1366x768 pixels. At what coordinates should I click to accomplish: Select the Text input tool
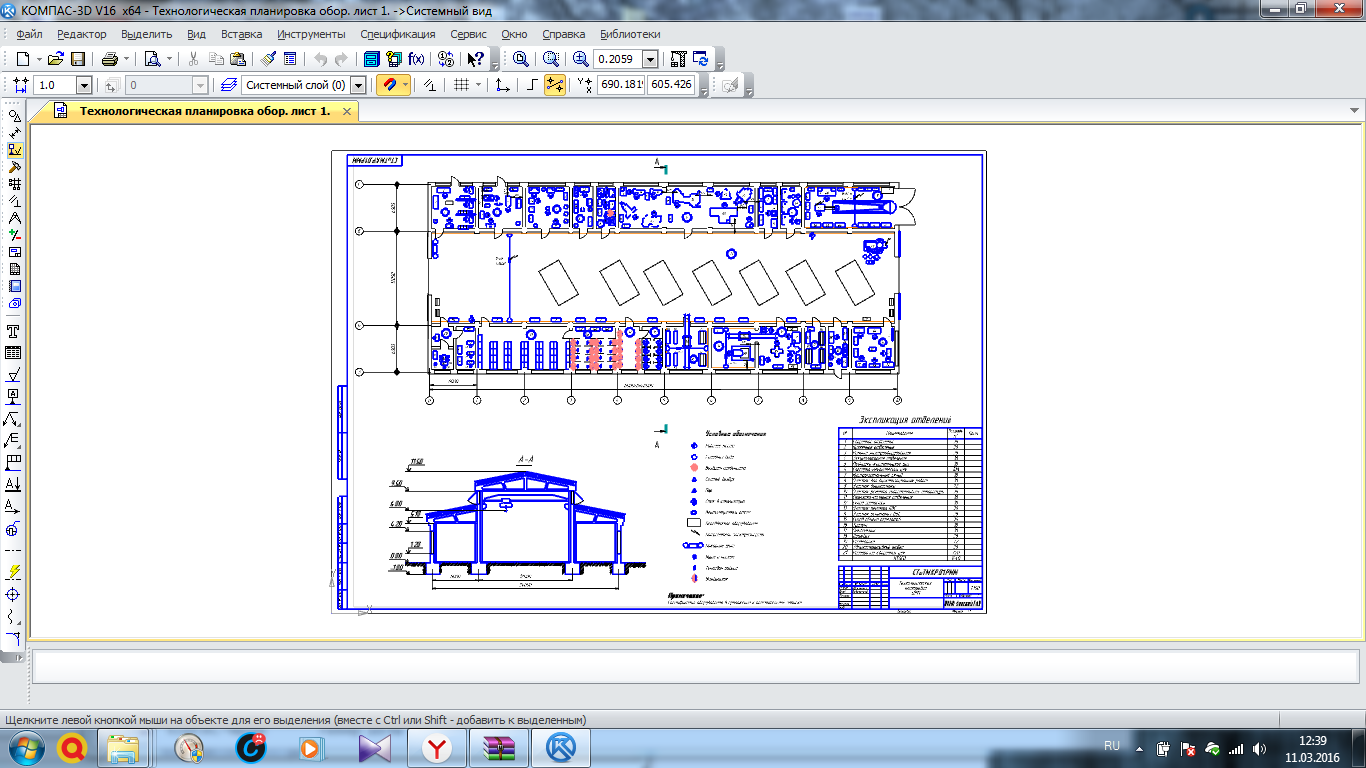pos(14,331)
